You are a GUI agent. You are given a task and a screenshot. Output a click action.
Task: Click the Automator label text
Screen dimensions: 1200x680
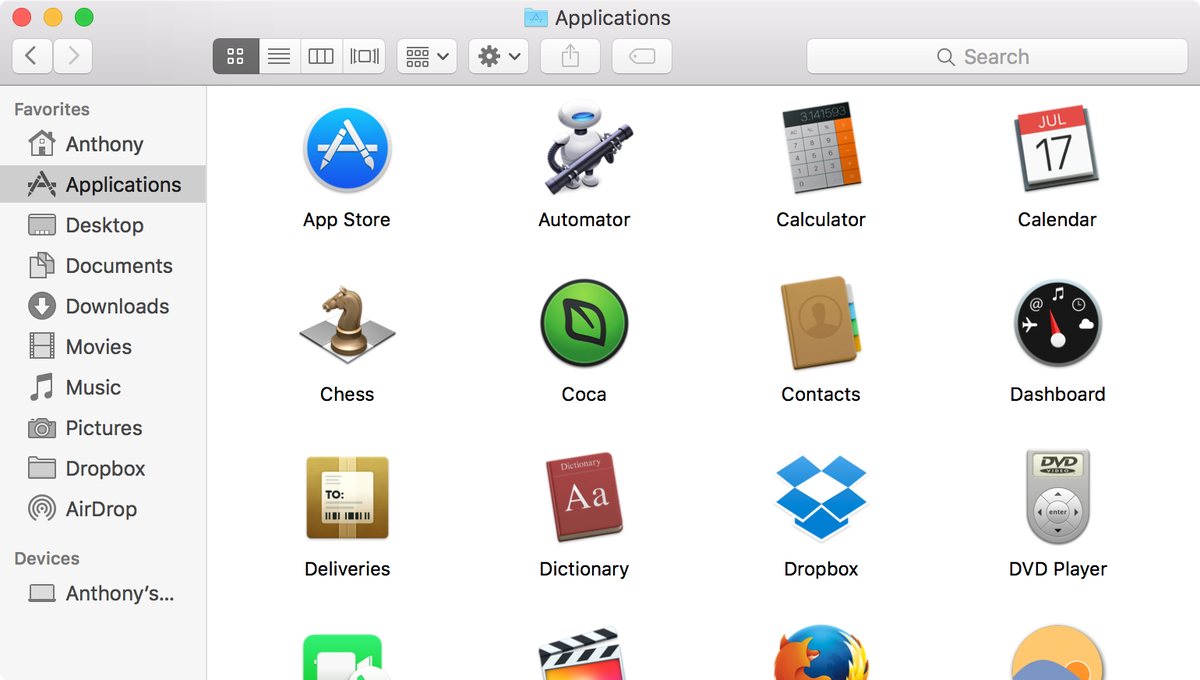[584, 220]
